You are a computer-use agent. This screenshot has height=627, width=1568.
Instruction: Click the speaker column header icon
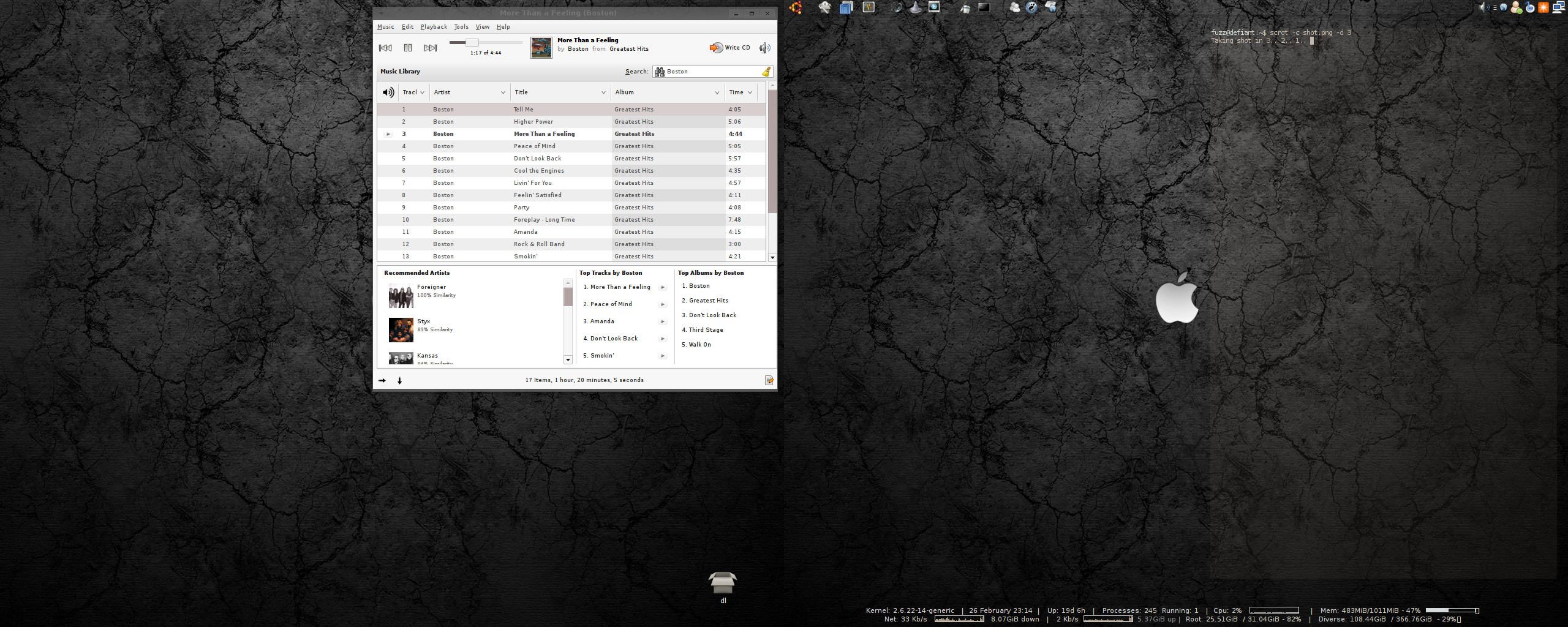coord(388,92)
